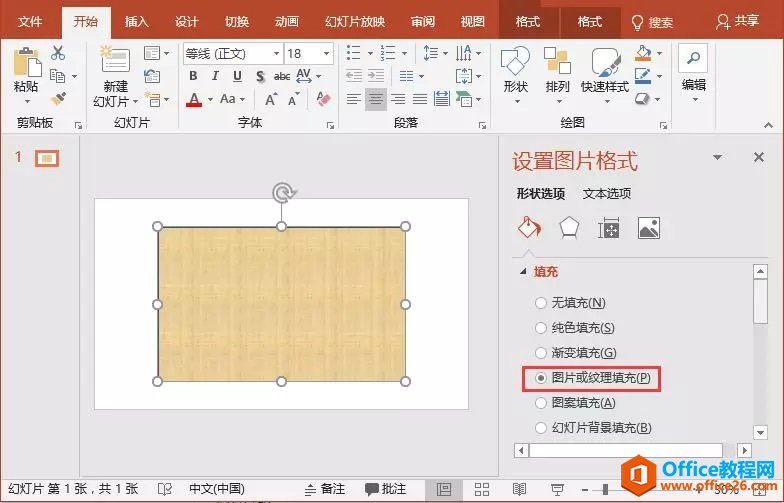Open the Picture icon tab in pane
This screenshot has height=503, width=784.
[648, 228]
